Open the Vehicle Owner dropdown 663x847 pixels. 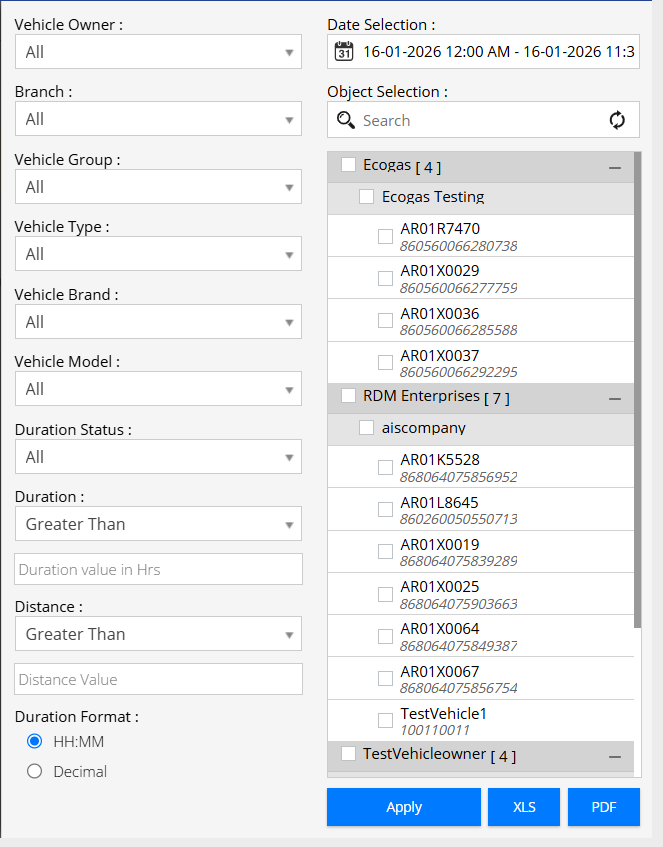[158, 52]
